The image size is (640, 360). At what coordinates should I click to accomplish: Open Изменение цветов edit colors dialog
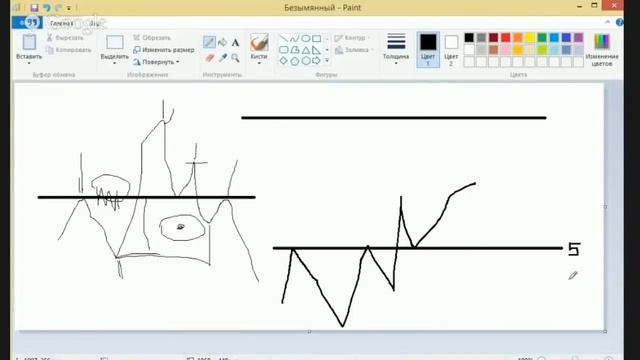coord(602,50)
